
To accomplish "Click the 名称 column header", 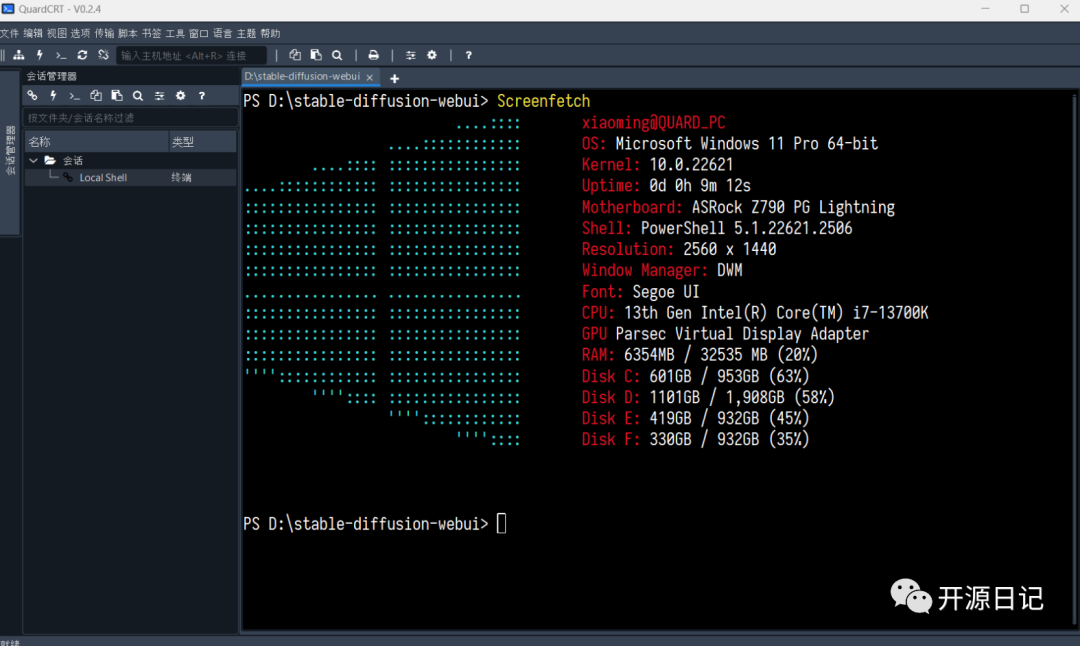I will click(x=96, y=142).
